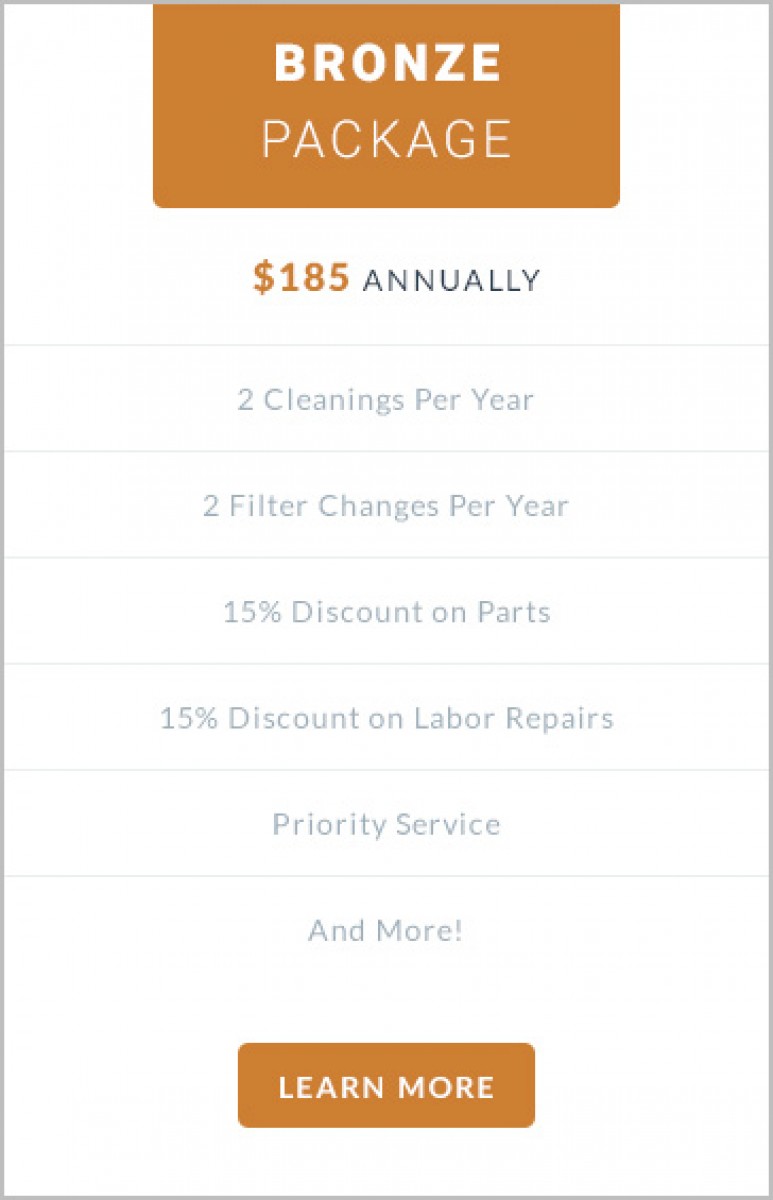The image size is (773, 1200).
Task: Select the Priority Service feature row
Action: pos(386,824)
